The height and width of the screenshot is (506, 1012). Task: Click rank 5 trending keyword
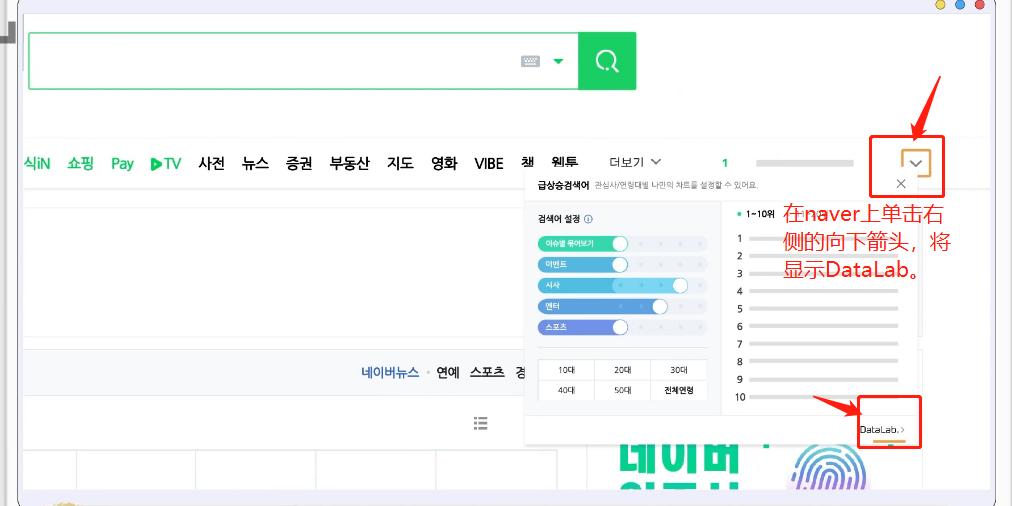818,309
